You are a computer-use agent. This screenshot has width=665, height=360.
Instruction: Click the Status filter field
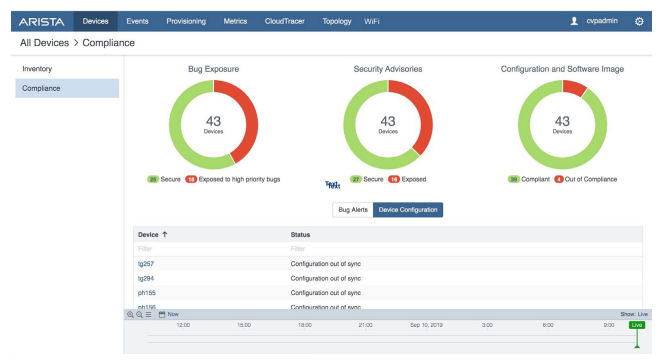(465, 249)
